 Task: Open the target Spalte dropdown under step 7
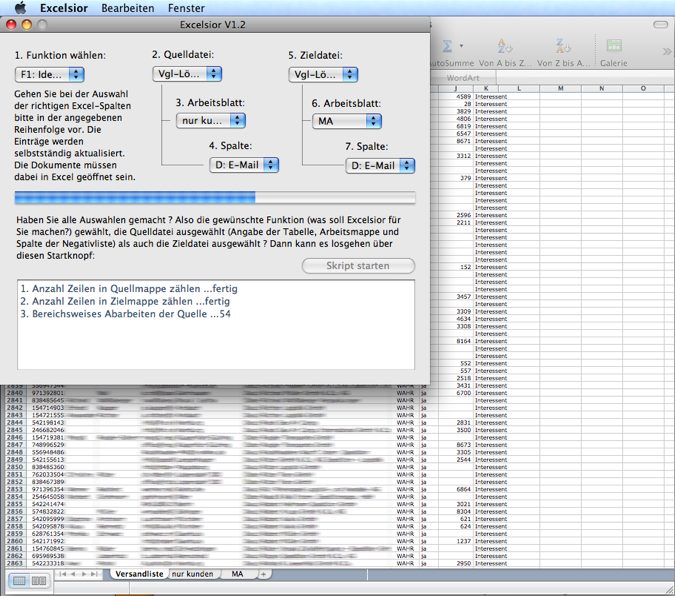(380, 166)
